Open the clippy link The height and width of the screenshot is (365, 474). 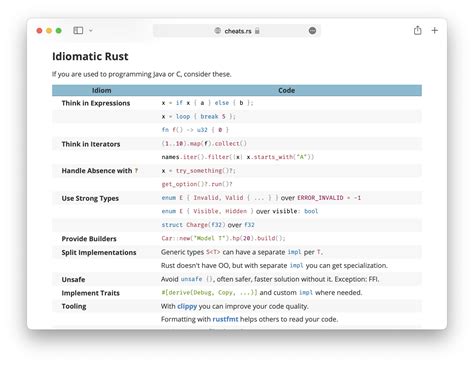[x=187, y=306]
